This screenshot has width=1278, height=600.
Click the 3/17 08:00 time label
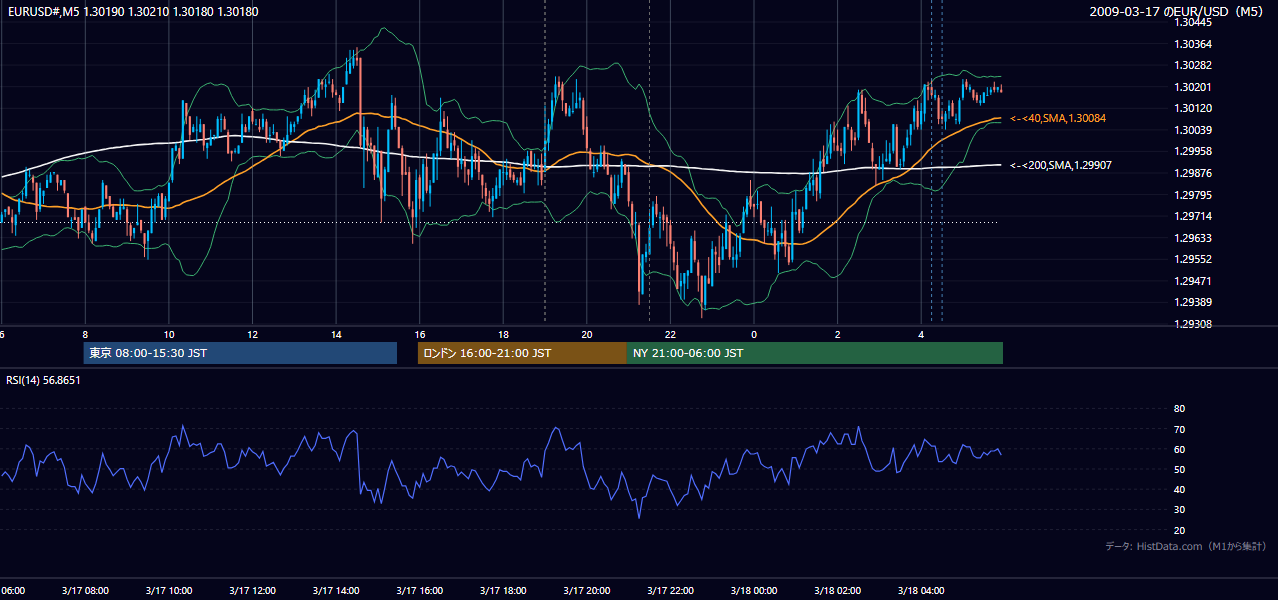click(85, 590)
